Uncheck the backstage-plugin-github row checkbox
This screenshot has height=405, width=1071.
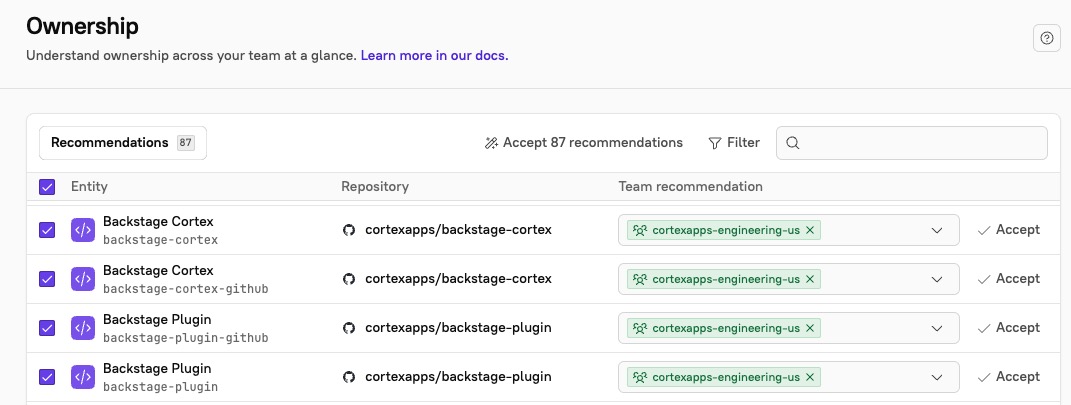pyautogui.click(x=47, y=328)
